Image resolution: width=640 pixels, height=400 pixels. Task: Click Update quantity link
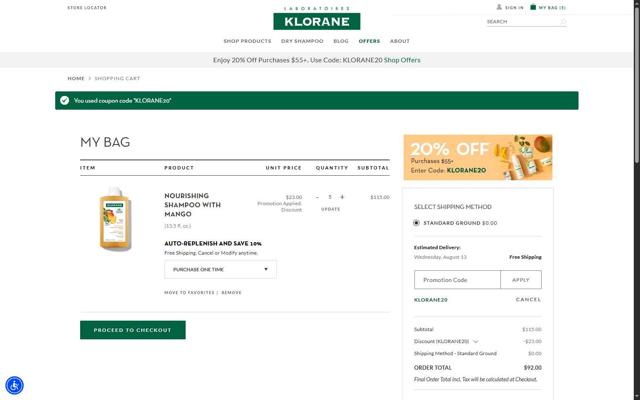(x=331, y=209)
